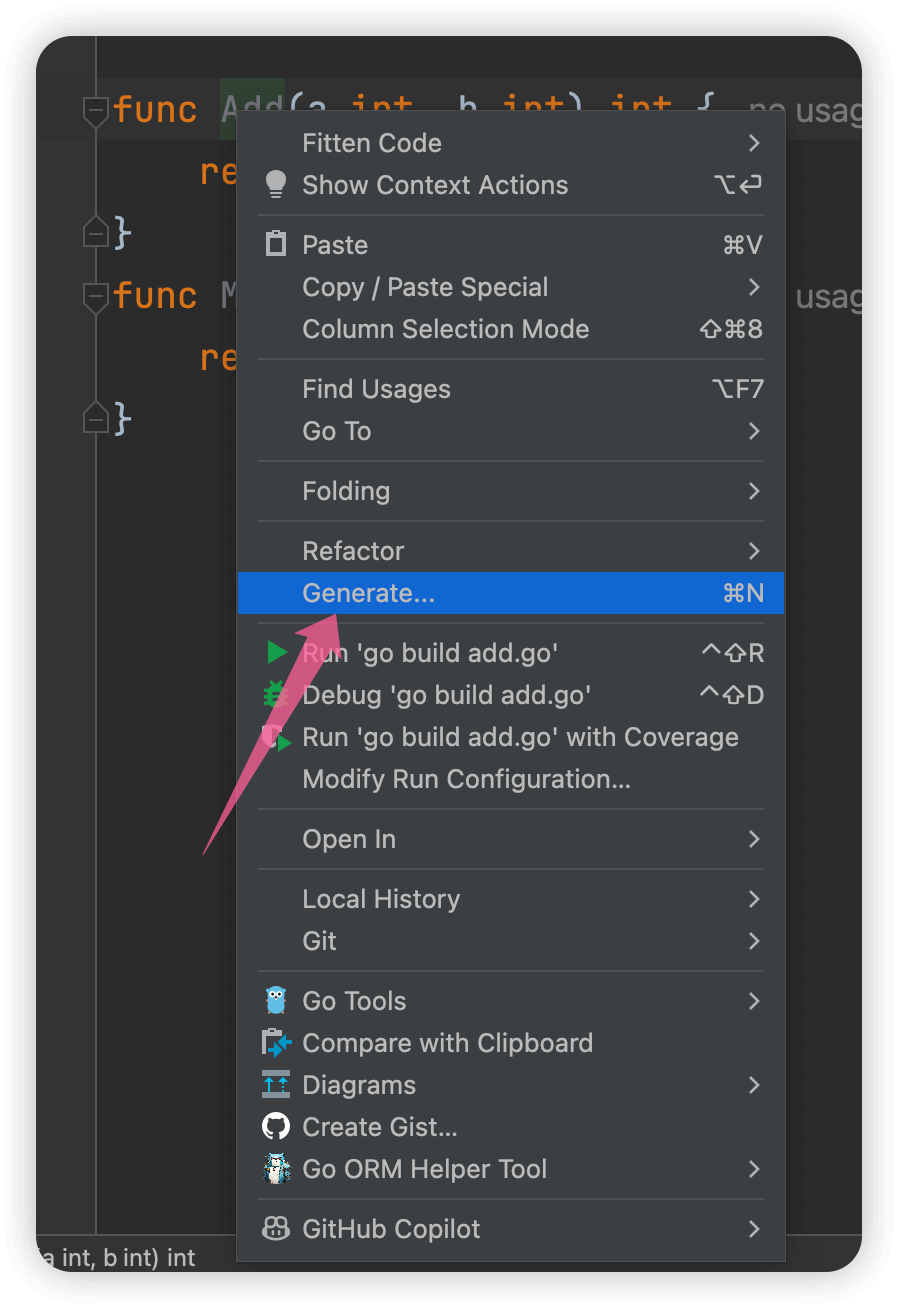The image size is (898, 1308).
Task: Click Modify Run Configuration... entry
Action: pos(466,779)
